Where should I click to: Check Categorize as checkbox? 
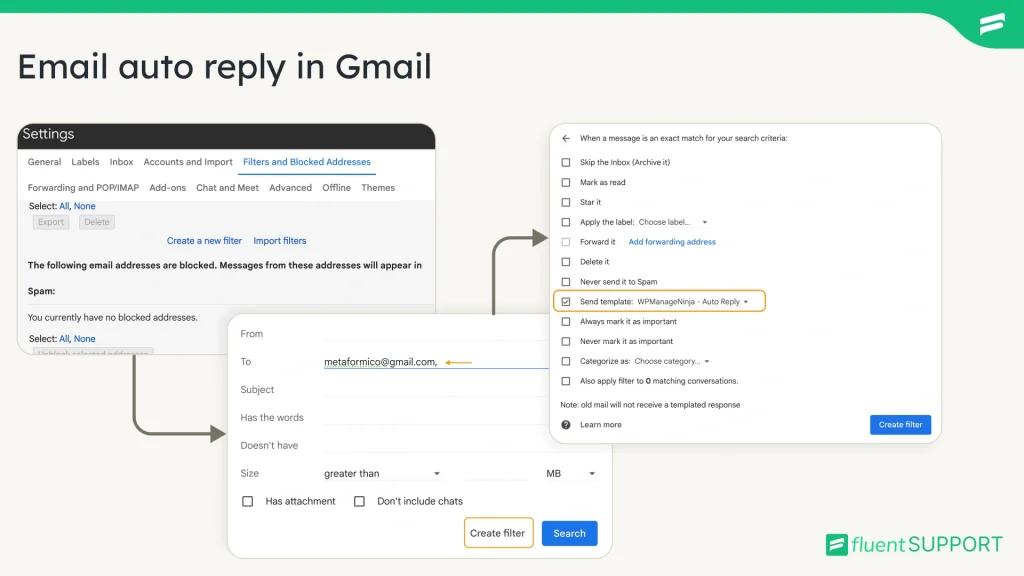[566, 361]
